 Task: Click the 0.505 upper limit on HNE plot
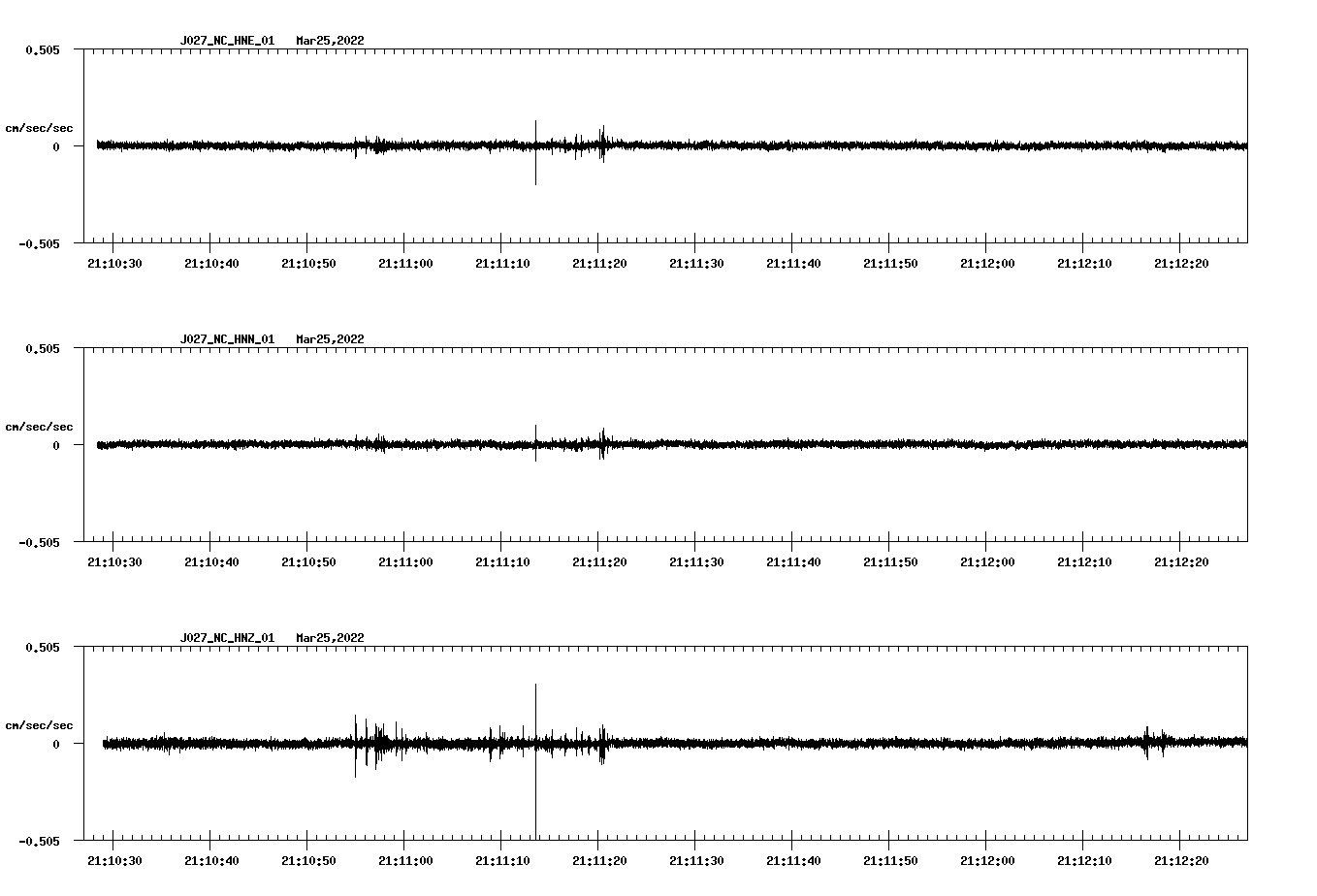[43, 49]
